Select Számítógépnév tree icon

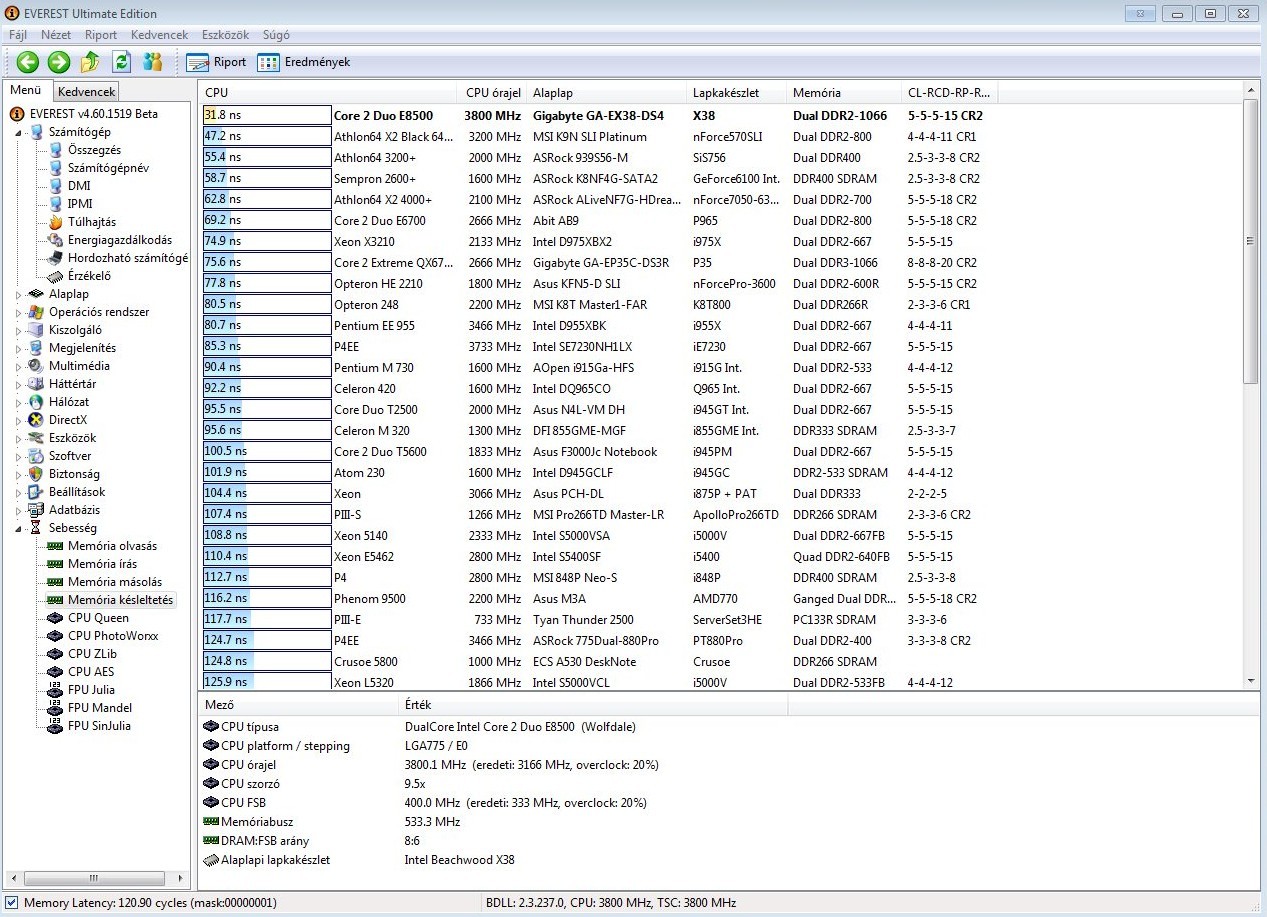coord(56,168)
